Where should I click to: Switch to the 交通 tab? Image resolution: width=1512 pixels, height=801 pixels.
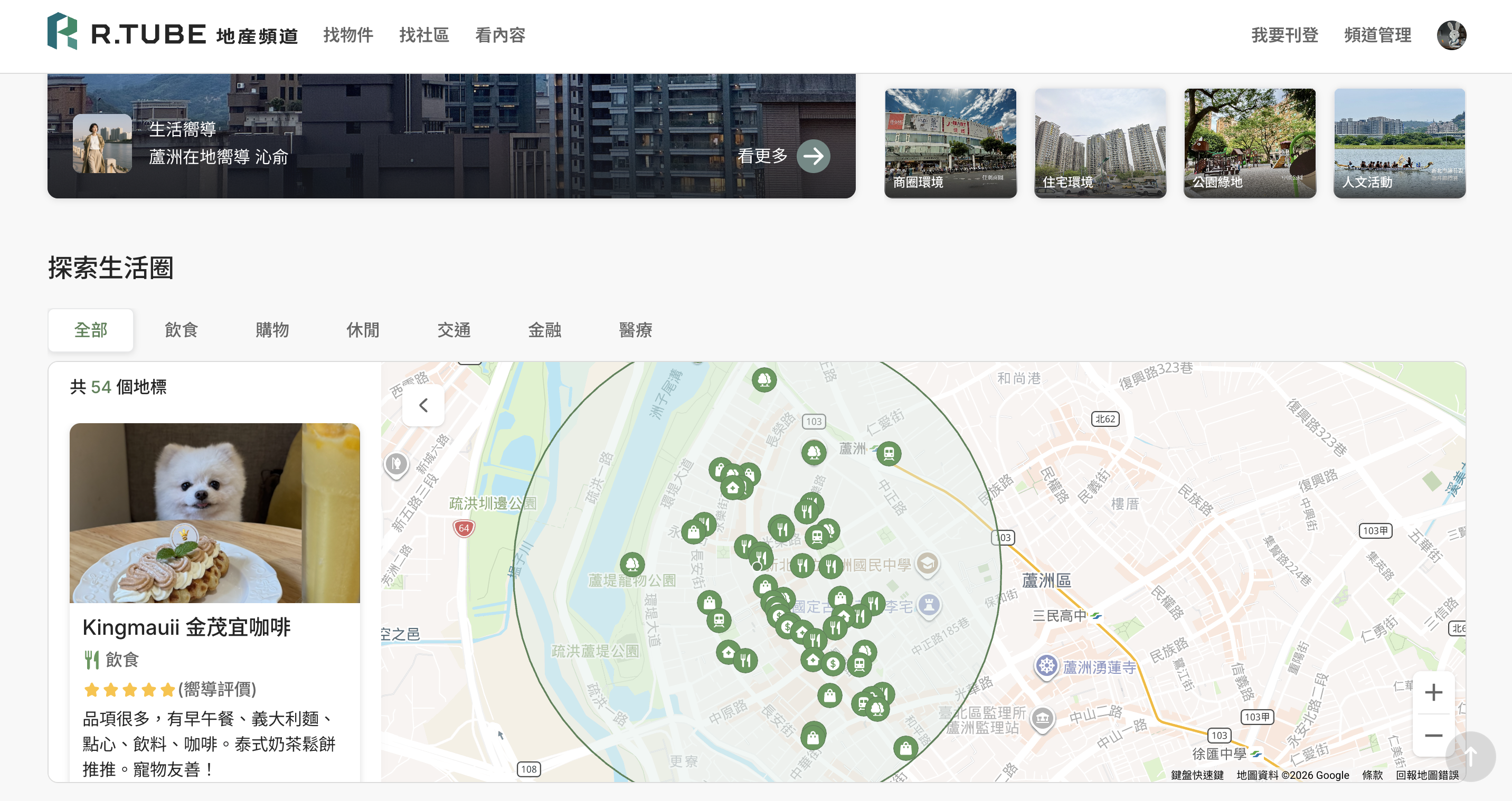click(x=453, y=330)
